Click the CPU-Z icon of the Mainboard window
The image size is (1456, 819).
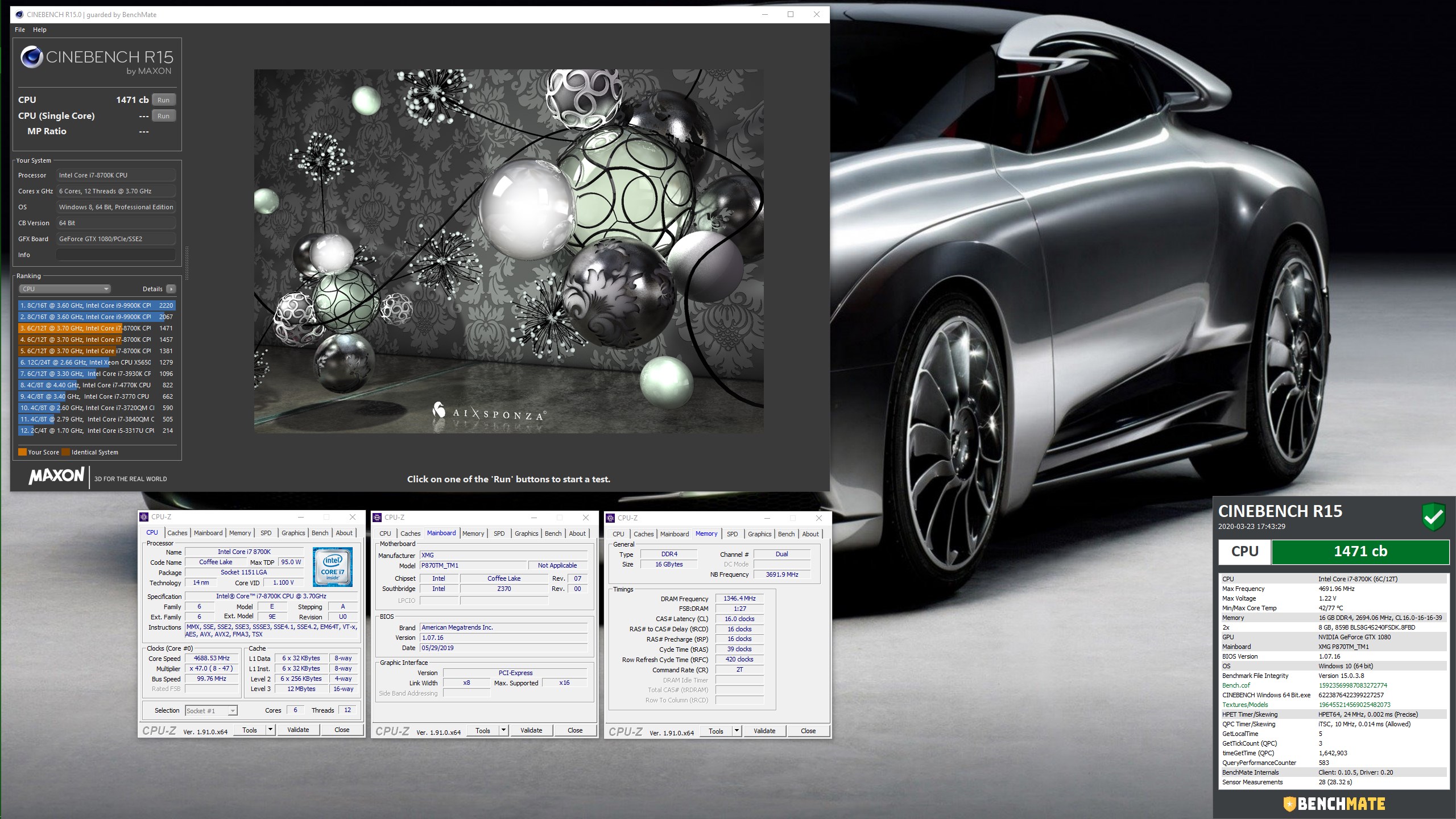click(377, 518)
